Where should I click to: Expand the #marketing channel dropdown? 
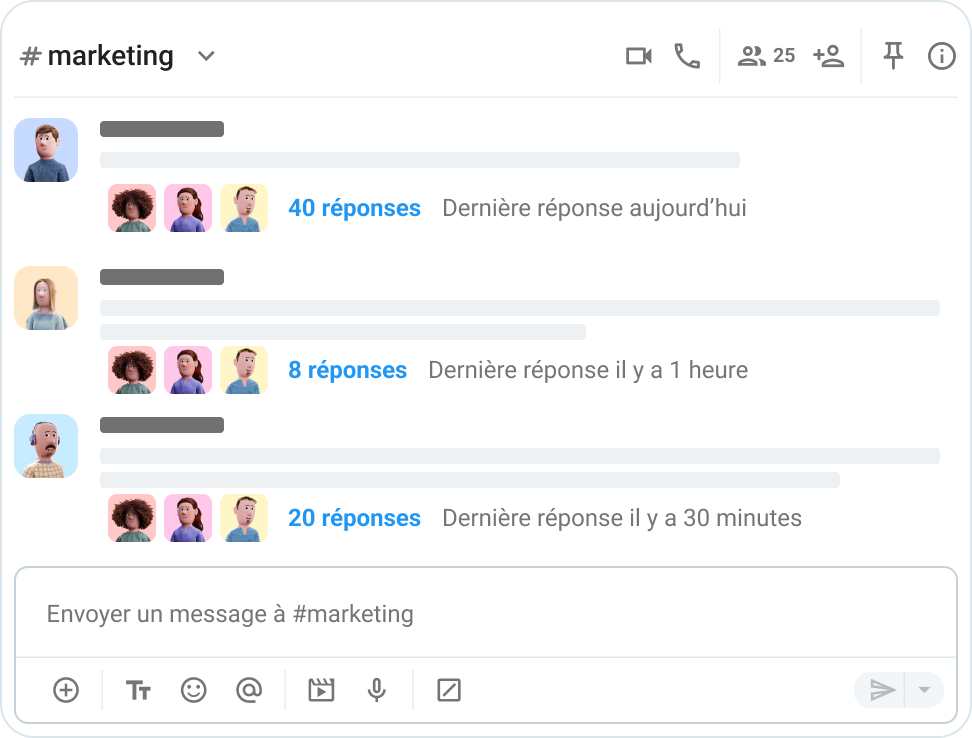[206, 56]
